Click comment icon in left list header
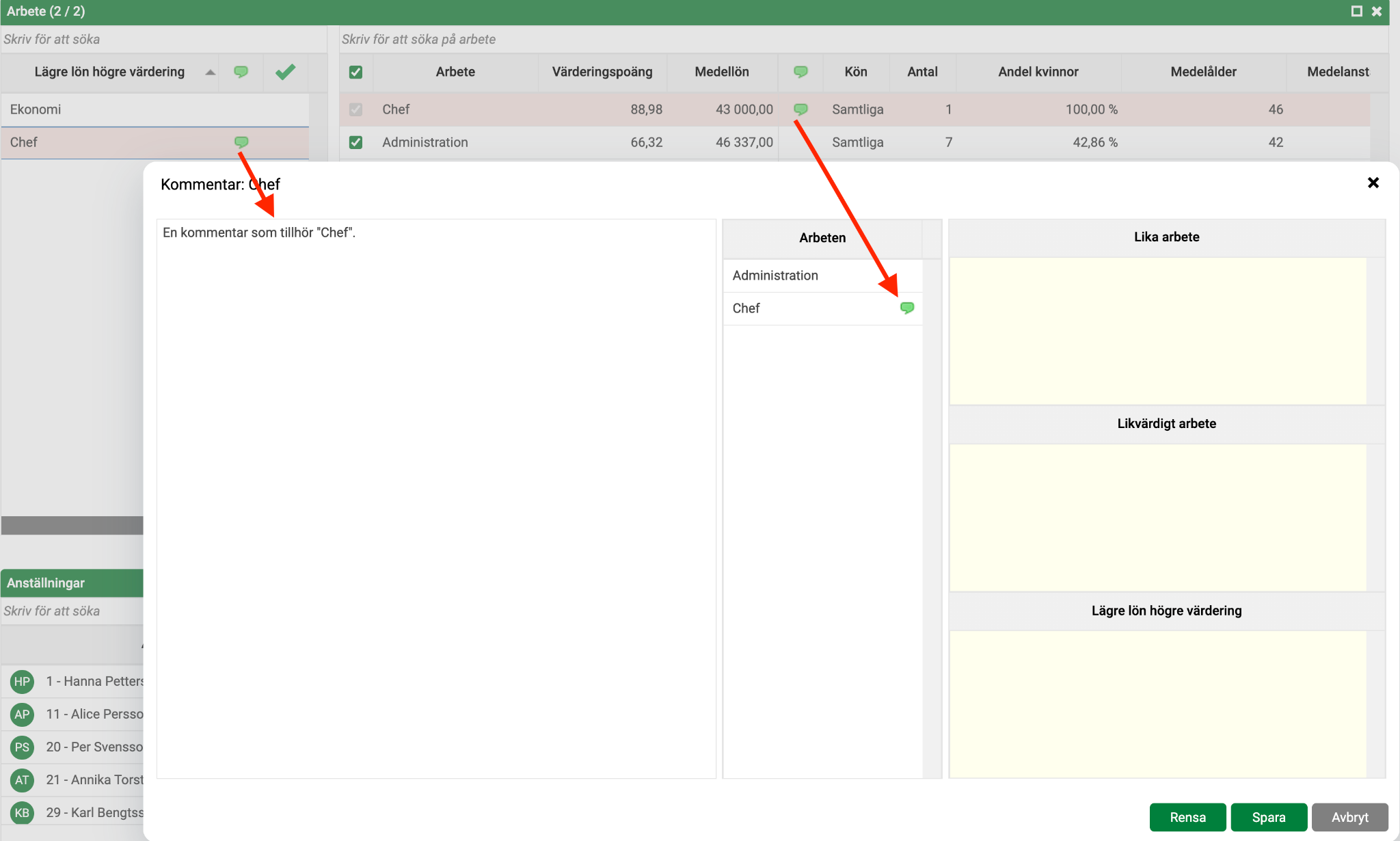 coord(241,72)
